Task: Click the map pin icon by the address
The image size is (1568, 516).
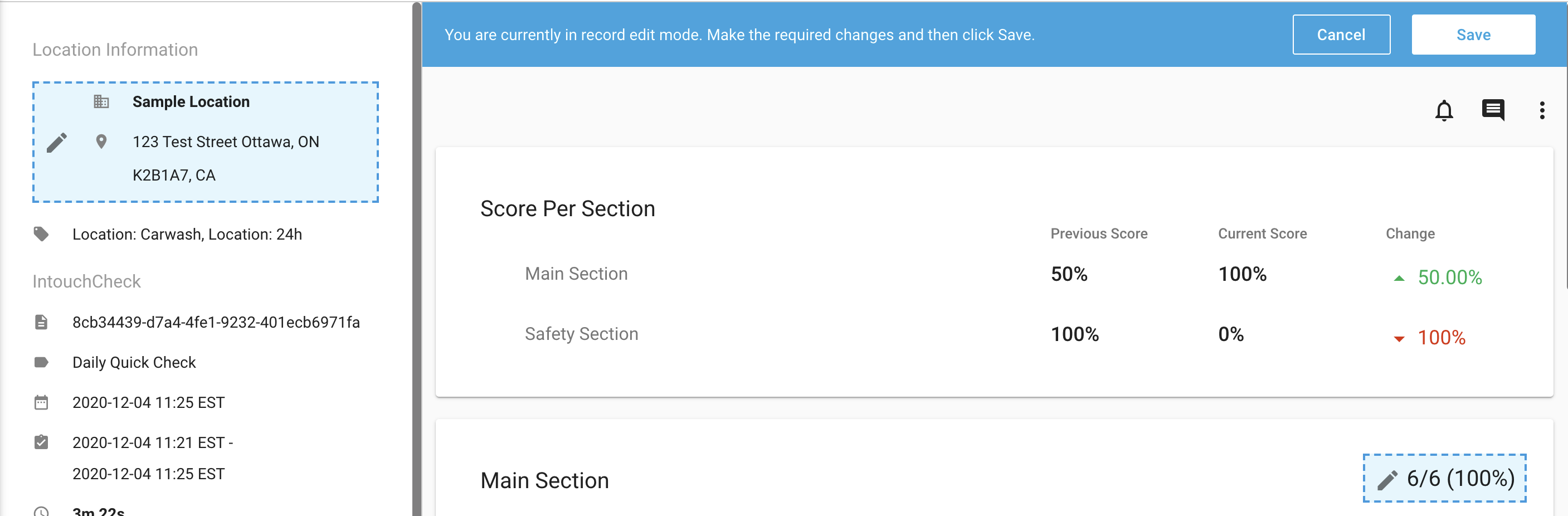Action: point(101,142)
